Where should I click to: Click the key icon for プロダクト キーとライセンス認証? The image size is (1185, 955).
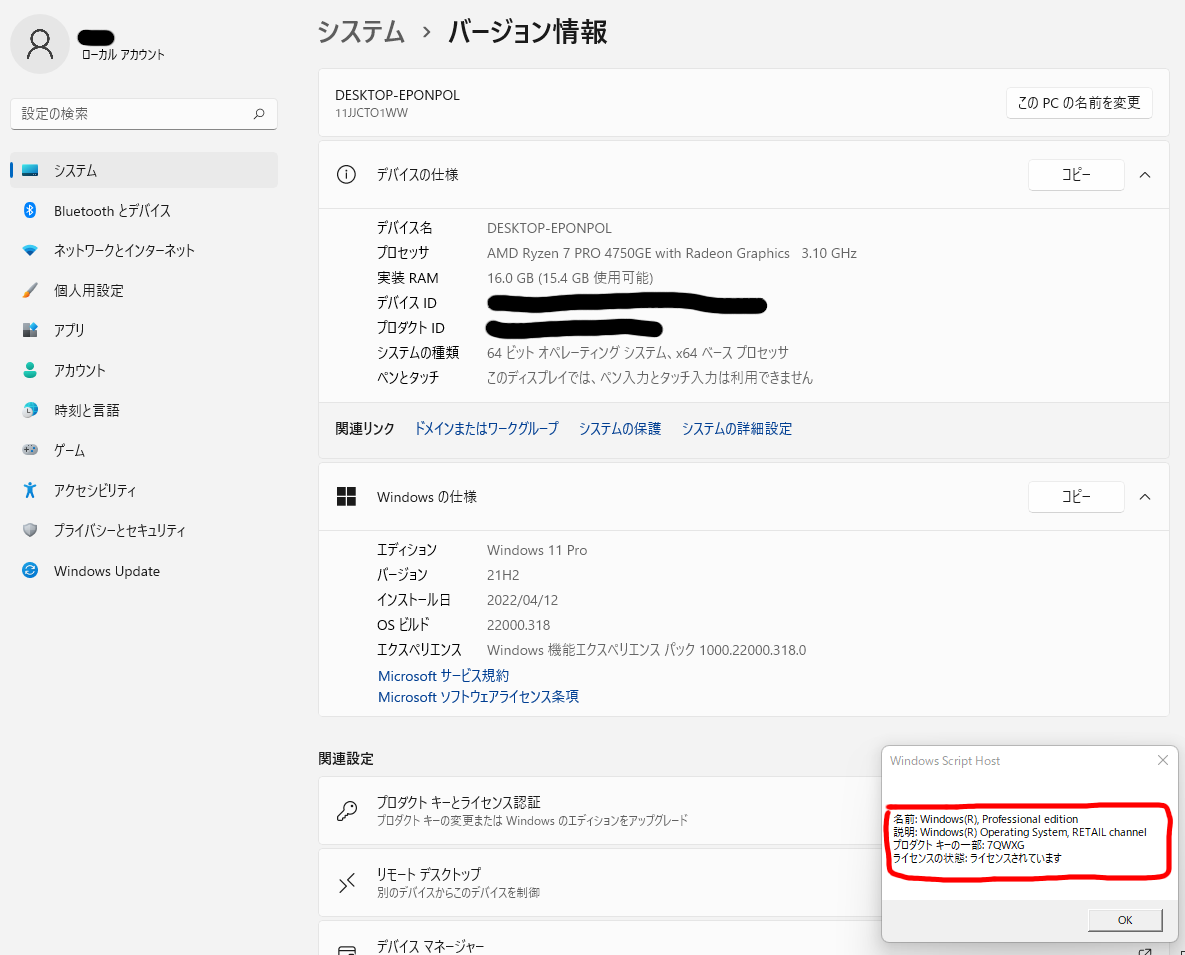click(347, 811)
